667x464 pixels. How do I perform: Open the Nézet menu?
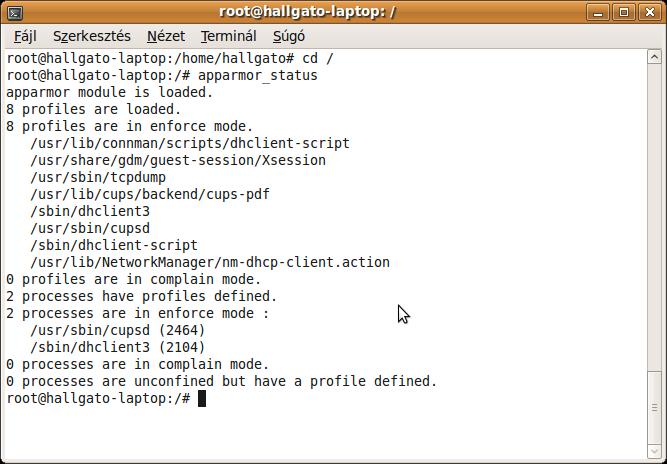(x=166, y=36)
